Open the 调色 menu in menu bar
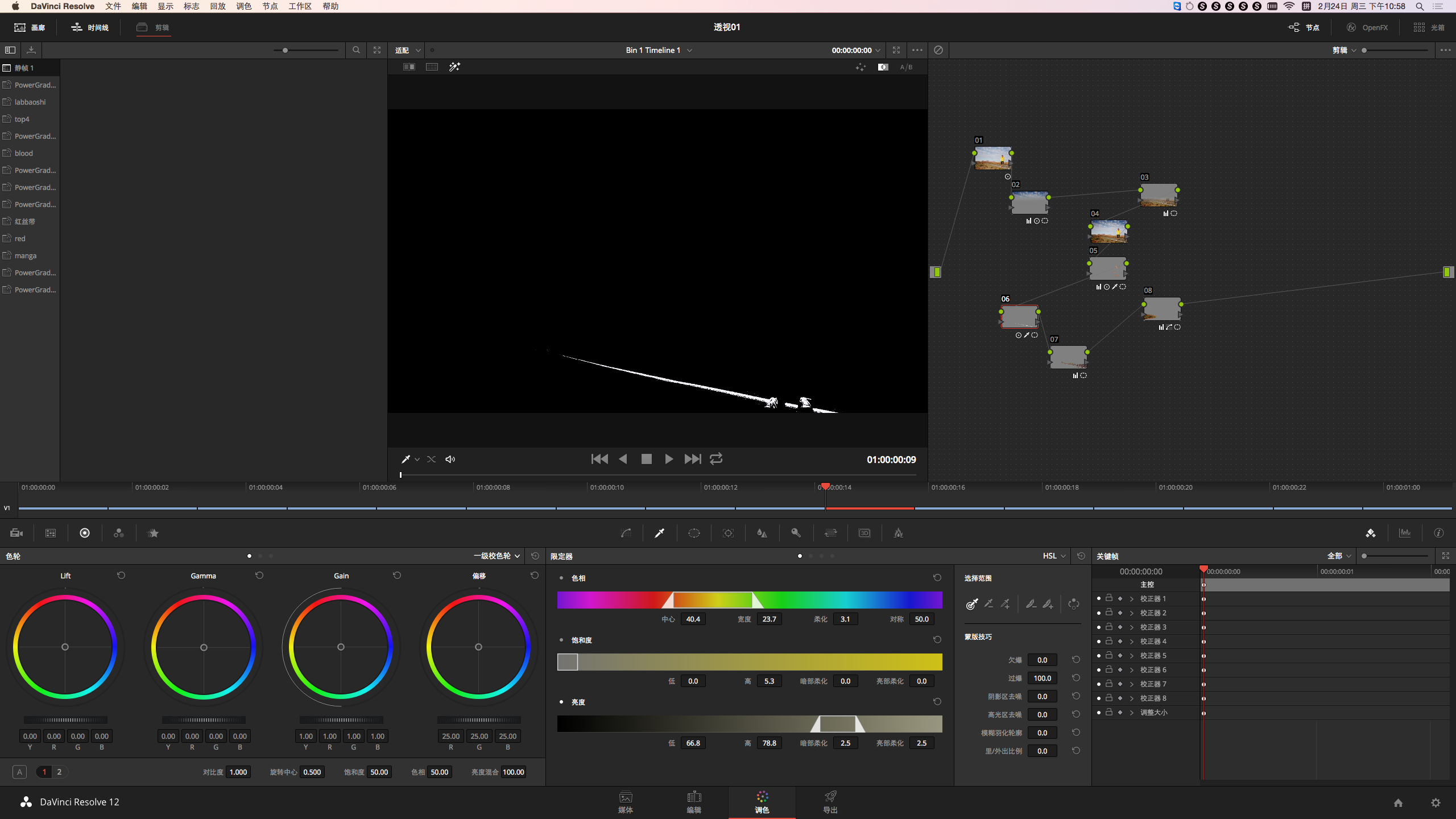 tap(243, 6)
